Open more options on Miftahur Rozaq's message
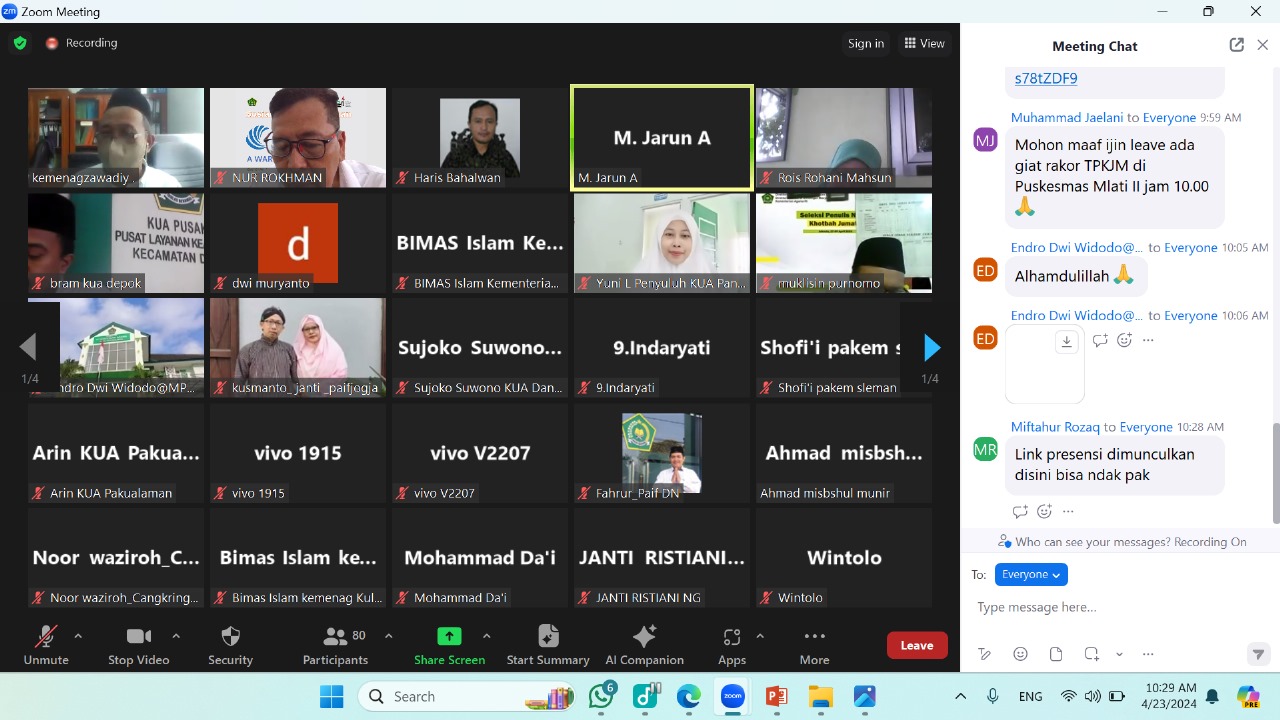The width and height of the screenshot is (1280, 720). (x=1068, y=511)
